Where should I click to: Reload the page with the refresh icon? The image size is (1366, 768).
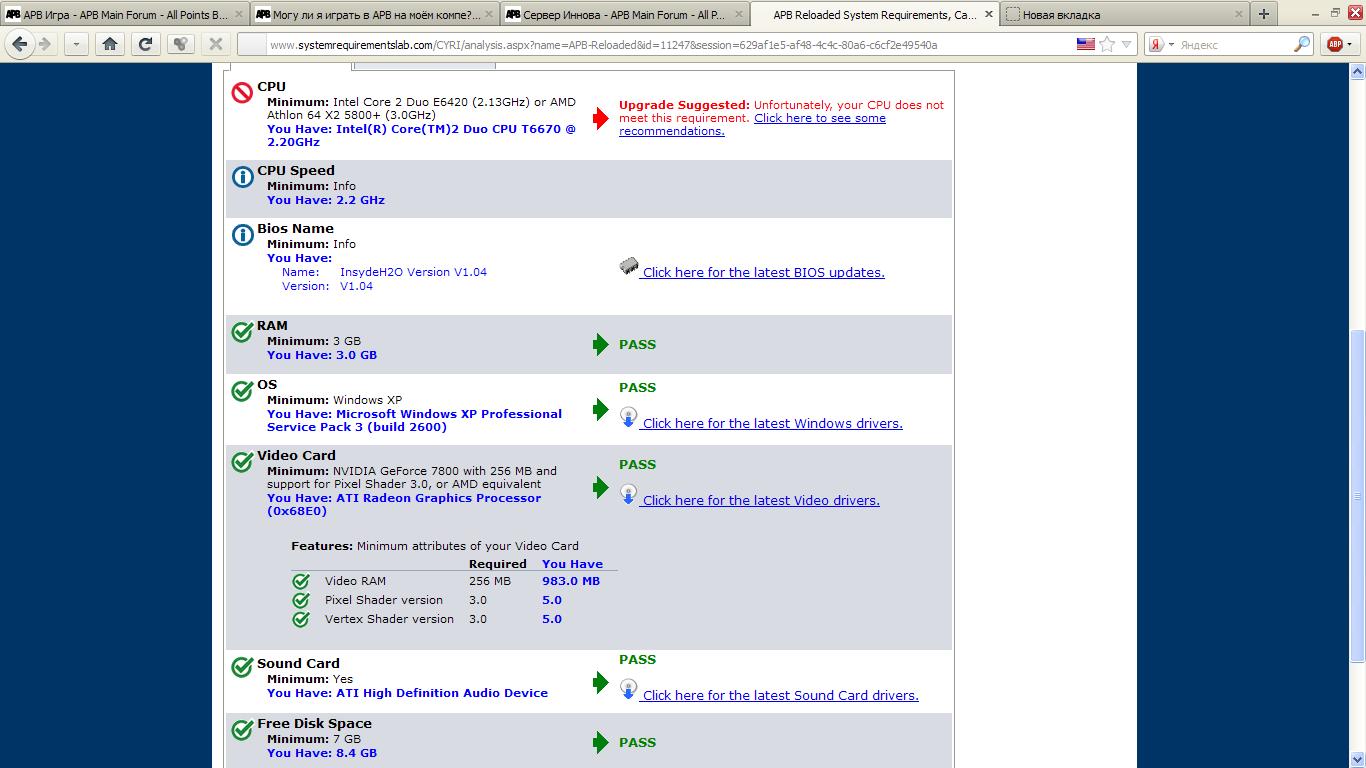click(145, 44)
